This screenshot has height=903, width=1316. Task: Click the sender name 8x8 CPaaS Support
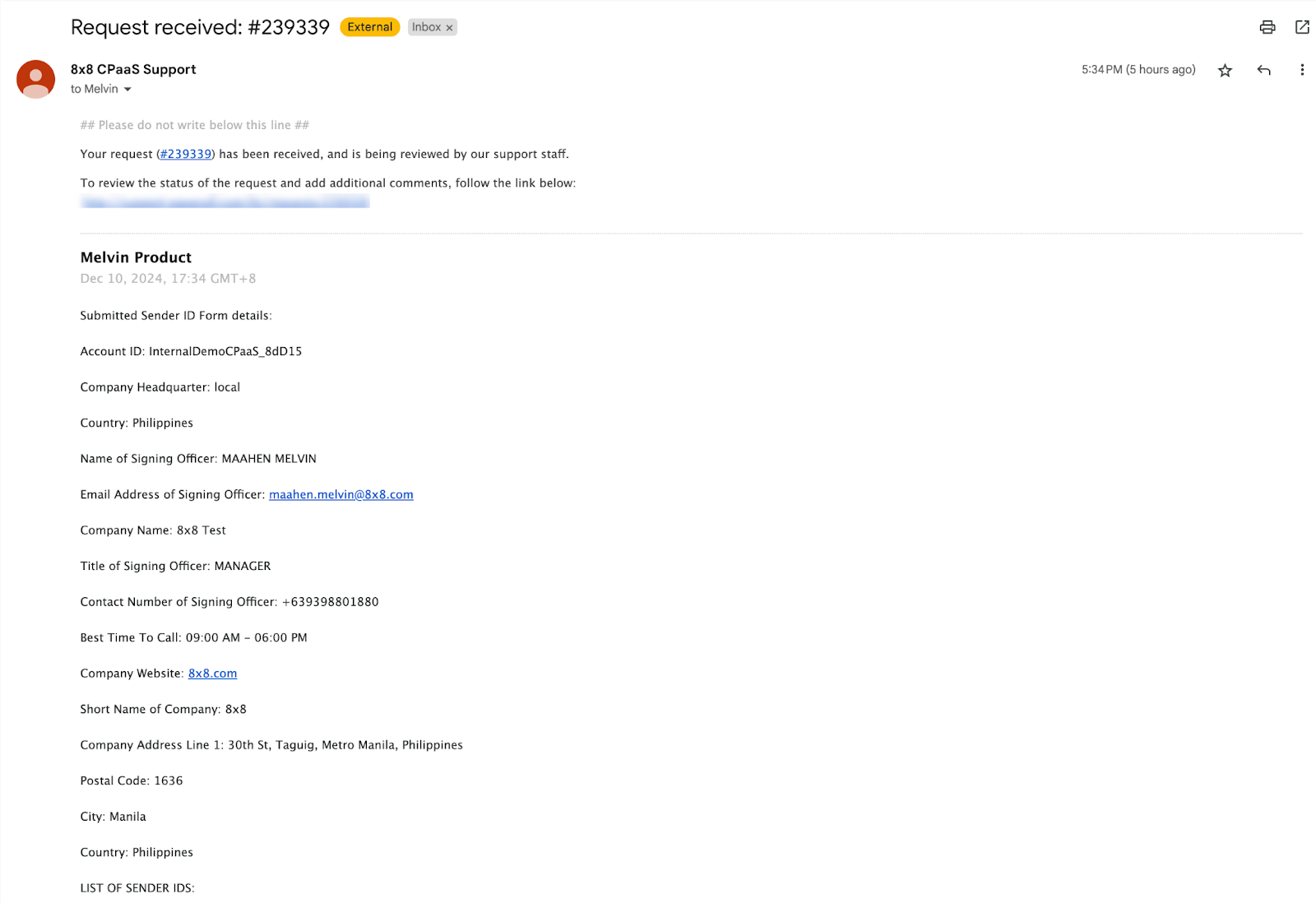(133, 70)
